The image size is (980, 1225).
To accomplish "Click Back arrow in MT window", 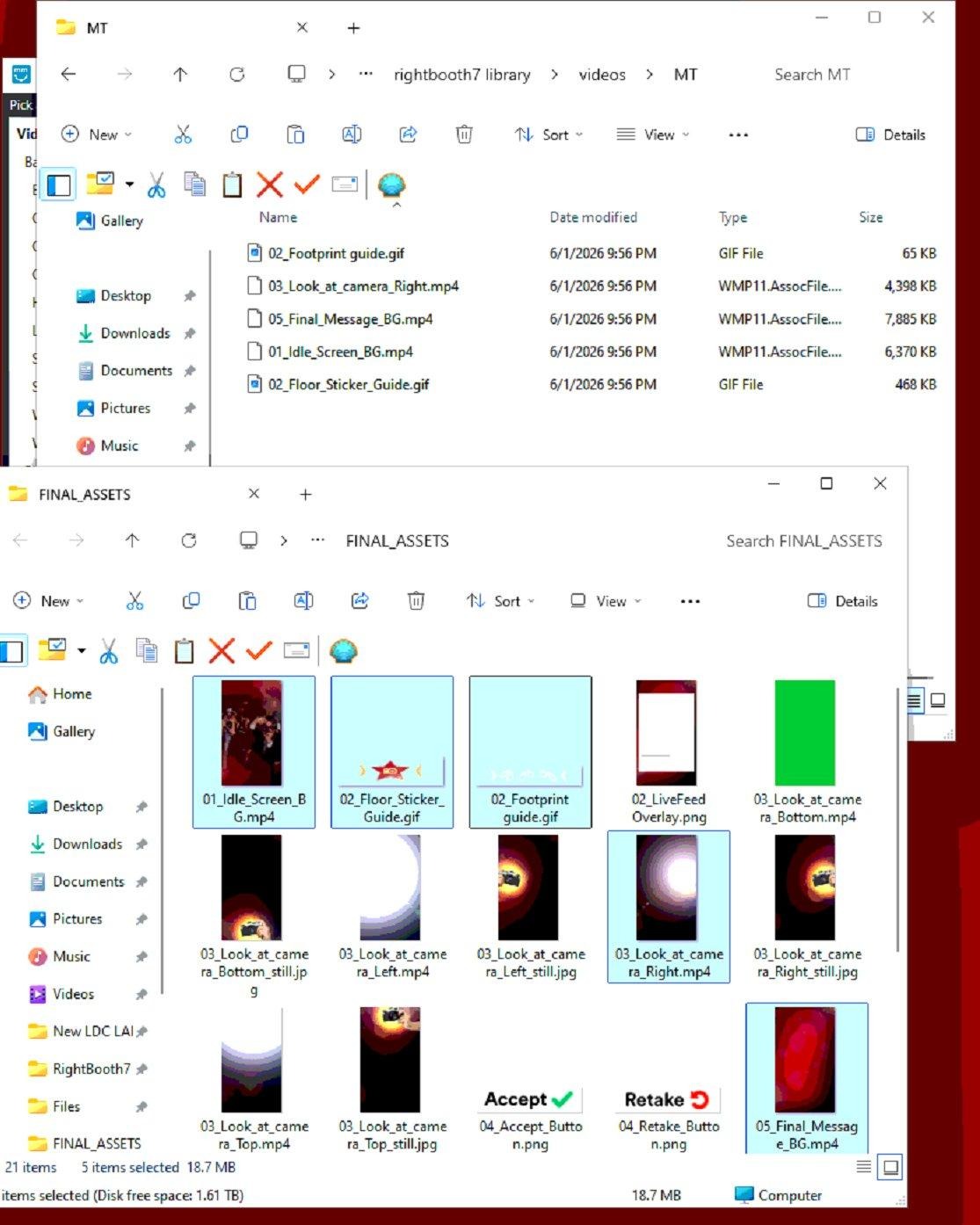I will (x=69, y=75).
